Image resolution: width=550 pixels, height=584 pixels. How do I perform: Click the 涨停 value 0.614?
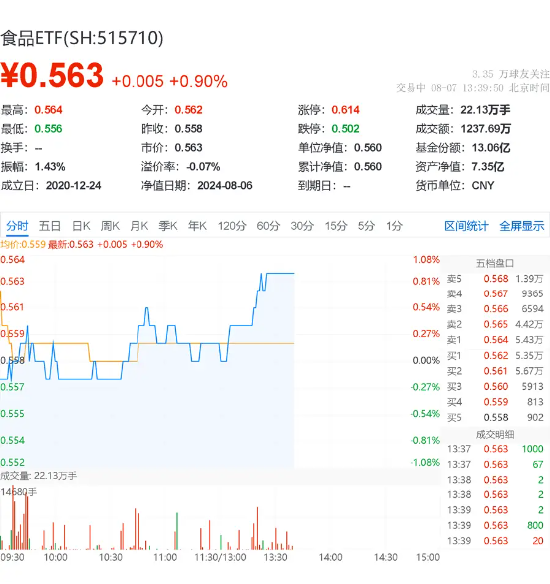(346, 110)
